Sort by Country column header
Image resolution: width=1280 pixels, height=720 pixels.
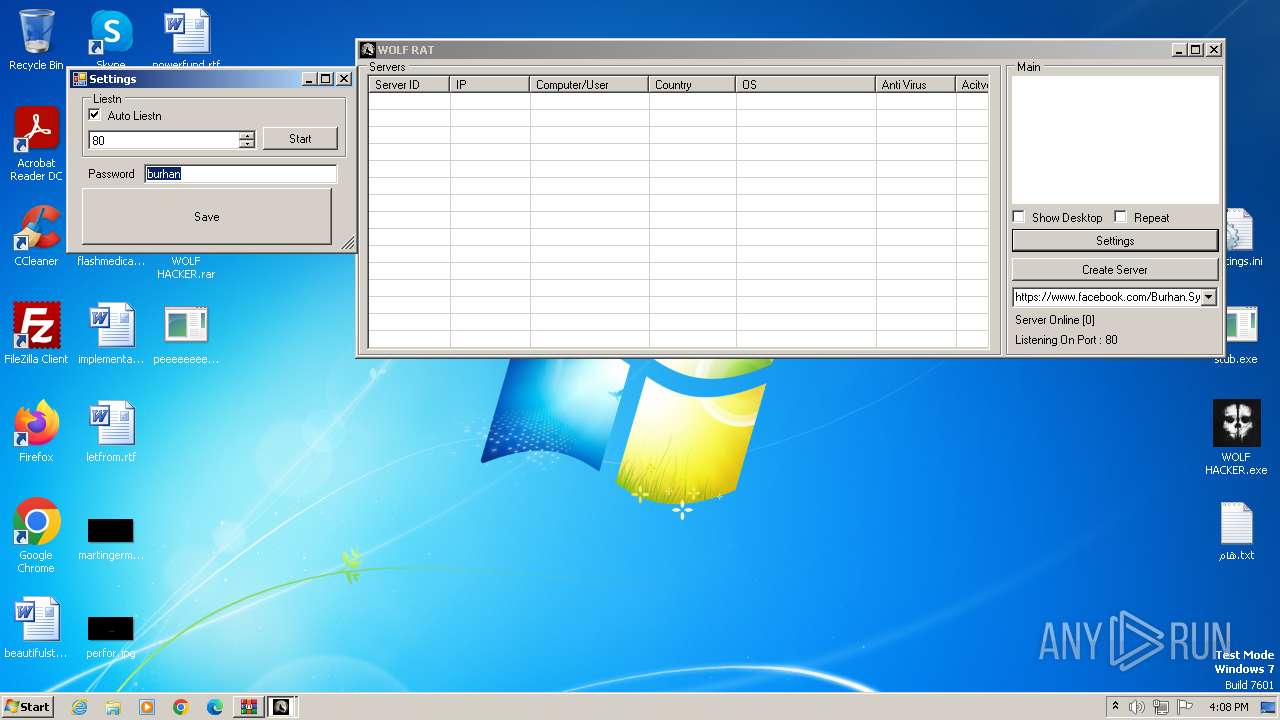point(692,85)
